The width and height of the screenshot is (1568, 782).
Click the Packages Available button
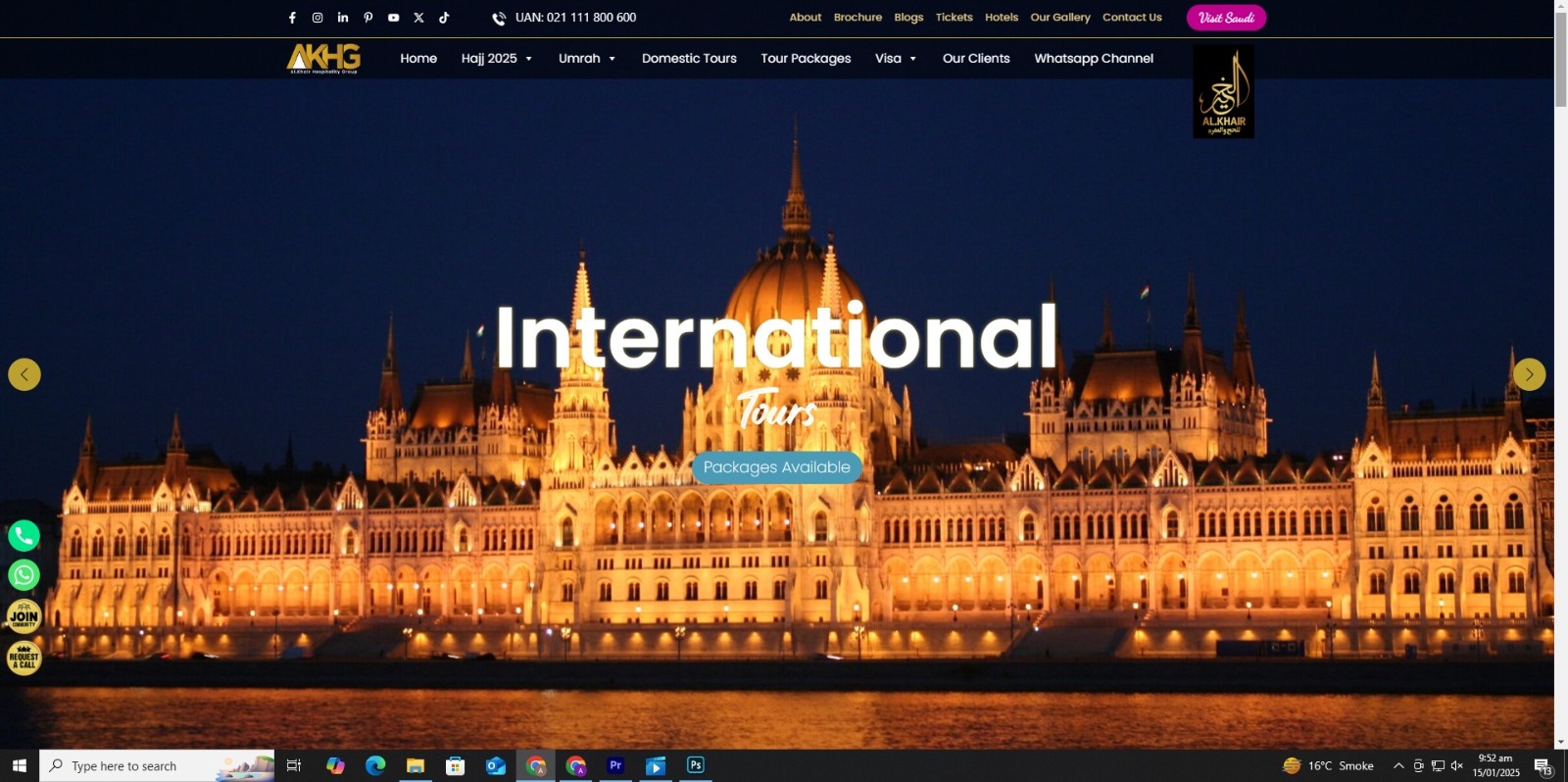(x=776, y=467)
